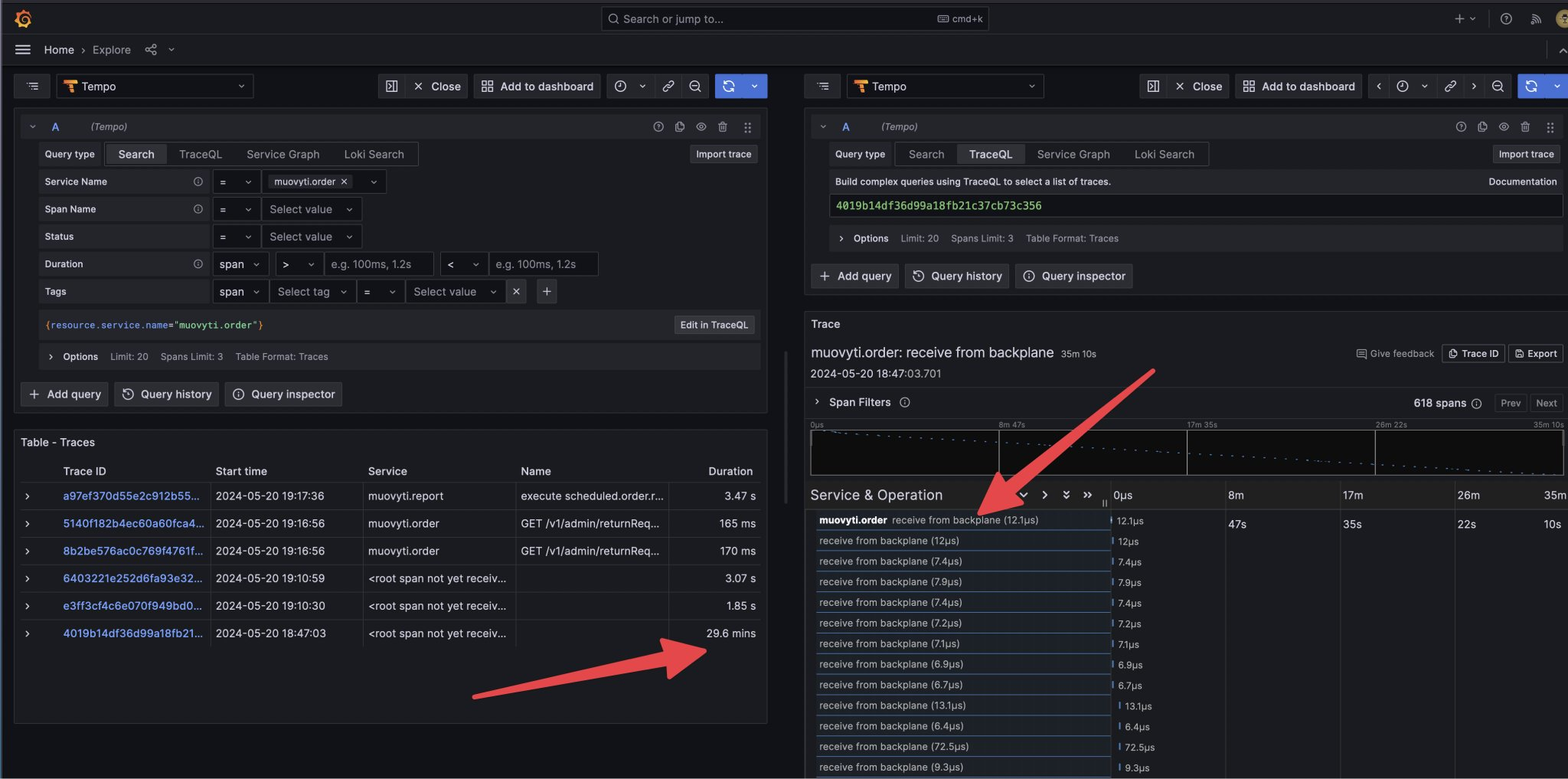1568x779 pixels.
Task: Click the search or jump to field
Action: click(795, 19)
